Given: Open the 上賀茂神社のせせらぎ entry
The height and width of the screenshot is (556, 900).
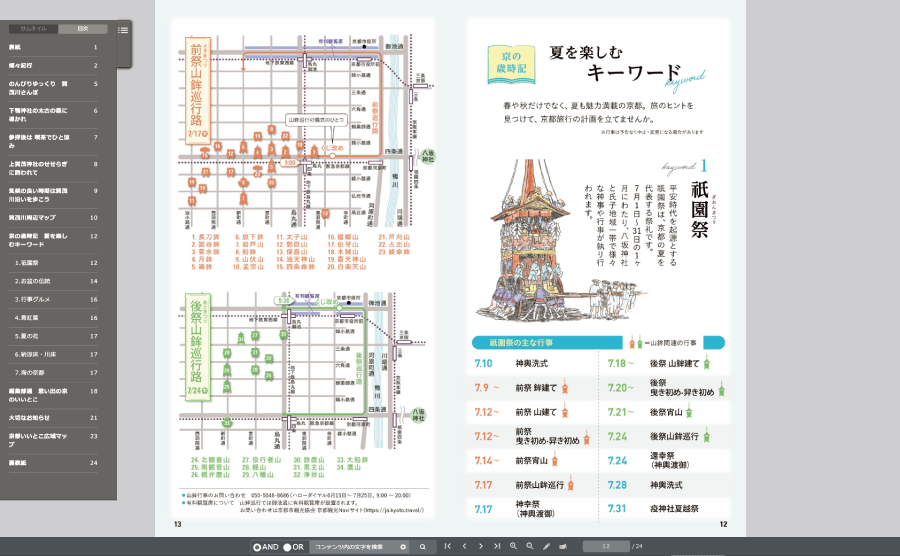Looking at the screenshot, I should (53, 168).
